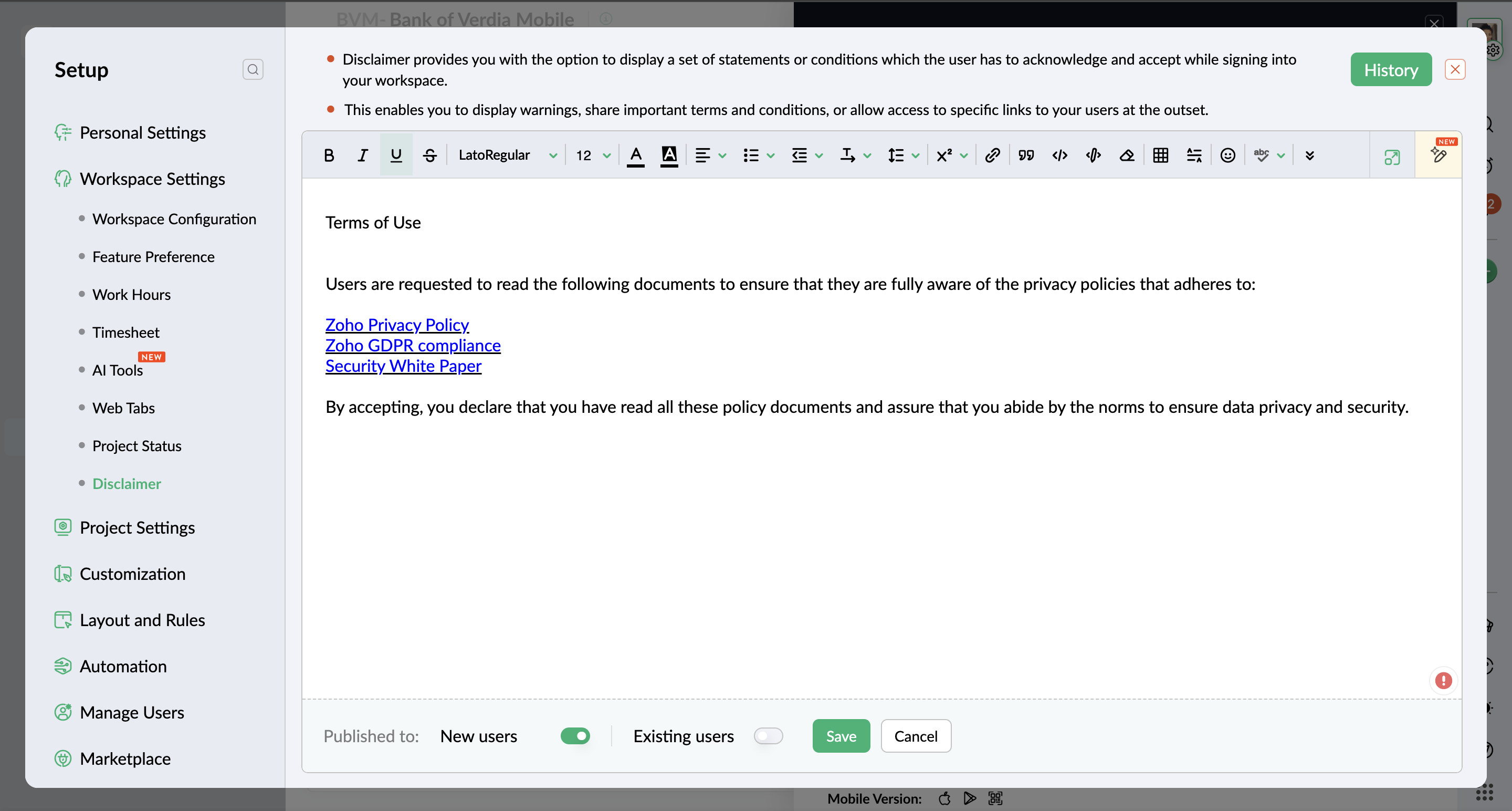Go to Timesheet settings

tap(125, 332)
